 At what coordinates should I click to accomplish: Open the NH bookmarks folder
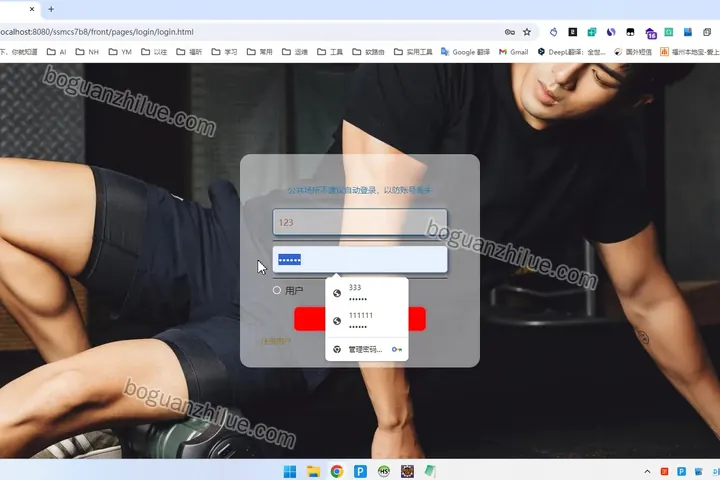(87, 52)
